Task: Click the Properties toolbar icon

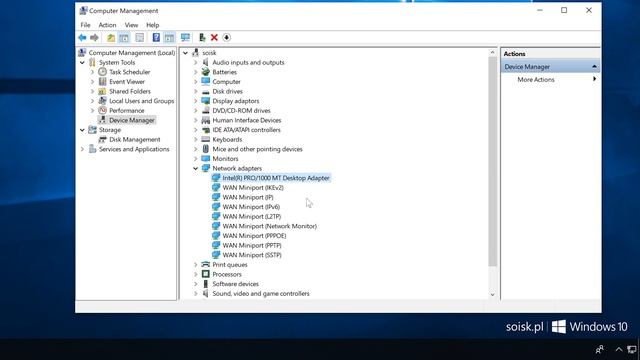Action: coord(140,38)
